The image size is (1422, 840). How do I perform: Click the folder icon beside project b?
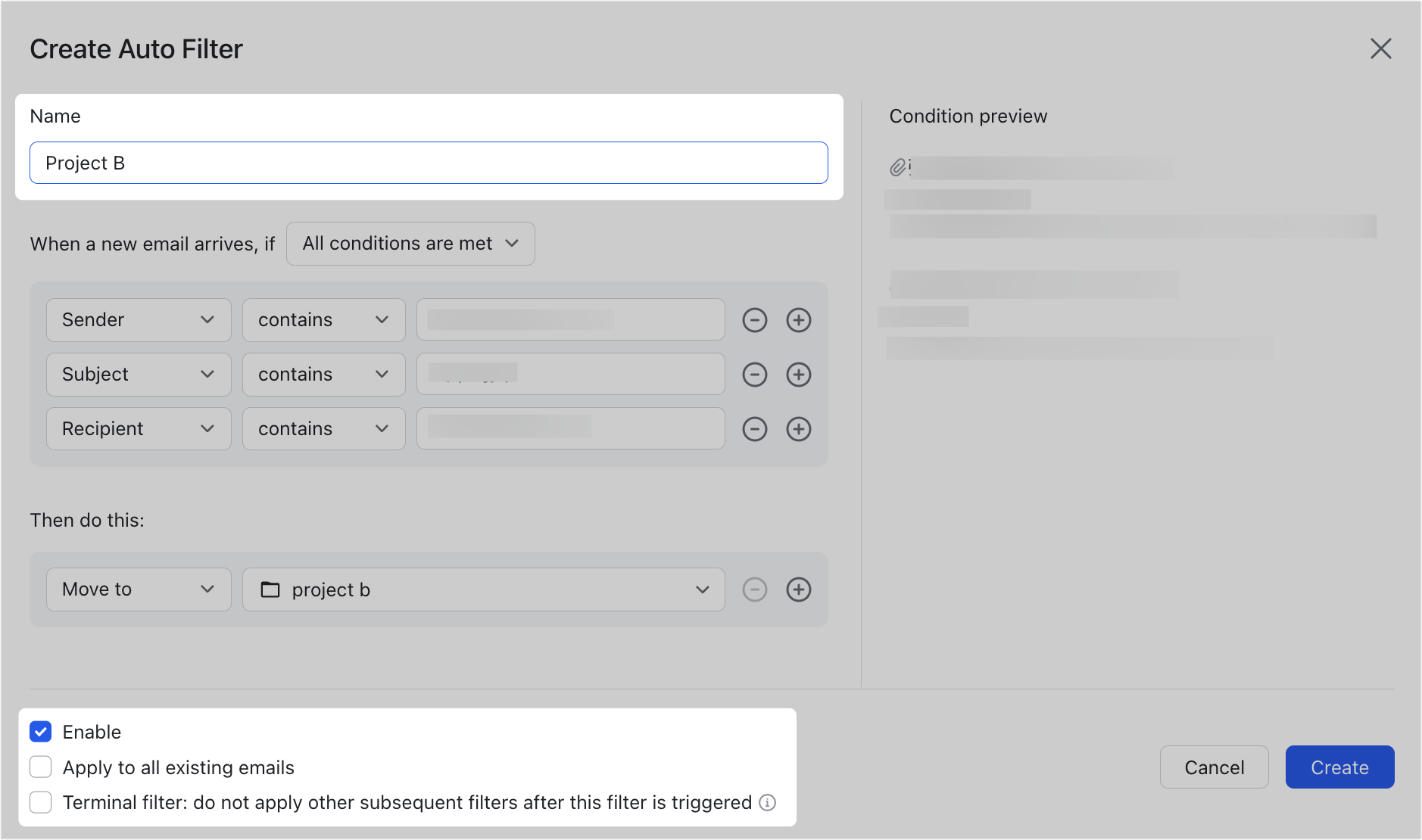point(270,590)
